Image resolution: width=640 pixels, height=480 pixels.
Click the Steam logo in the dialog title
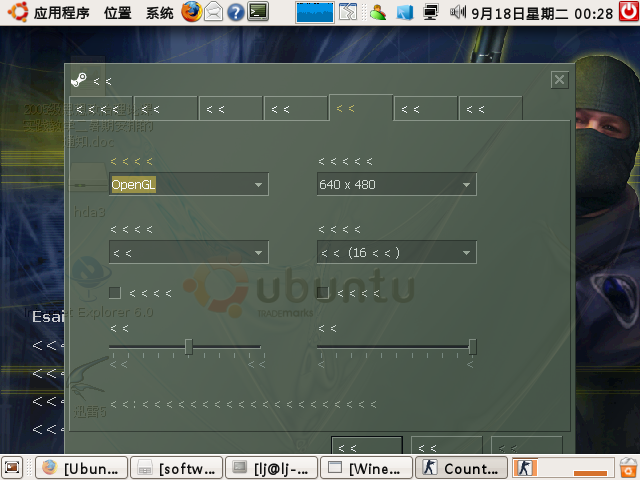pyautogui.click(x=79, y=80)
